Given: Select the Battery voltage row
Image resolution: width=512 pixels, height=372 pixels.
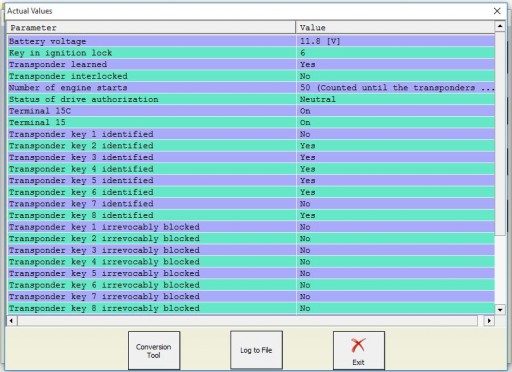Looking at the screenshot, I should pyautogui.click(x=251, y=41).
